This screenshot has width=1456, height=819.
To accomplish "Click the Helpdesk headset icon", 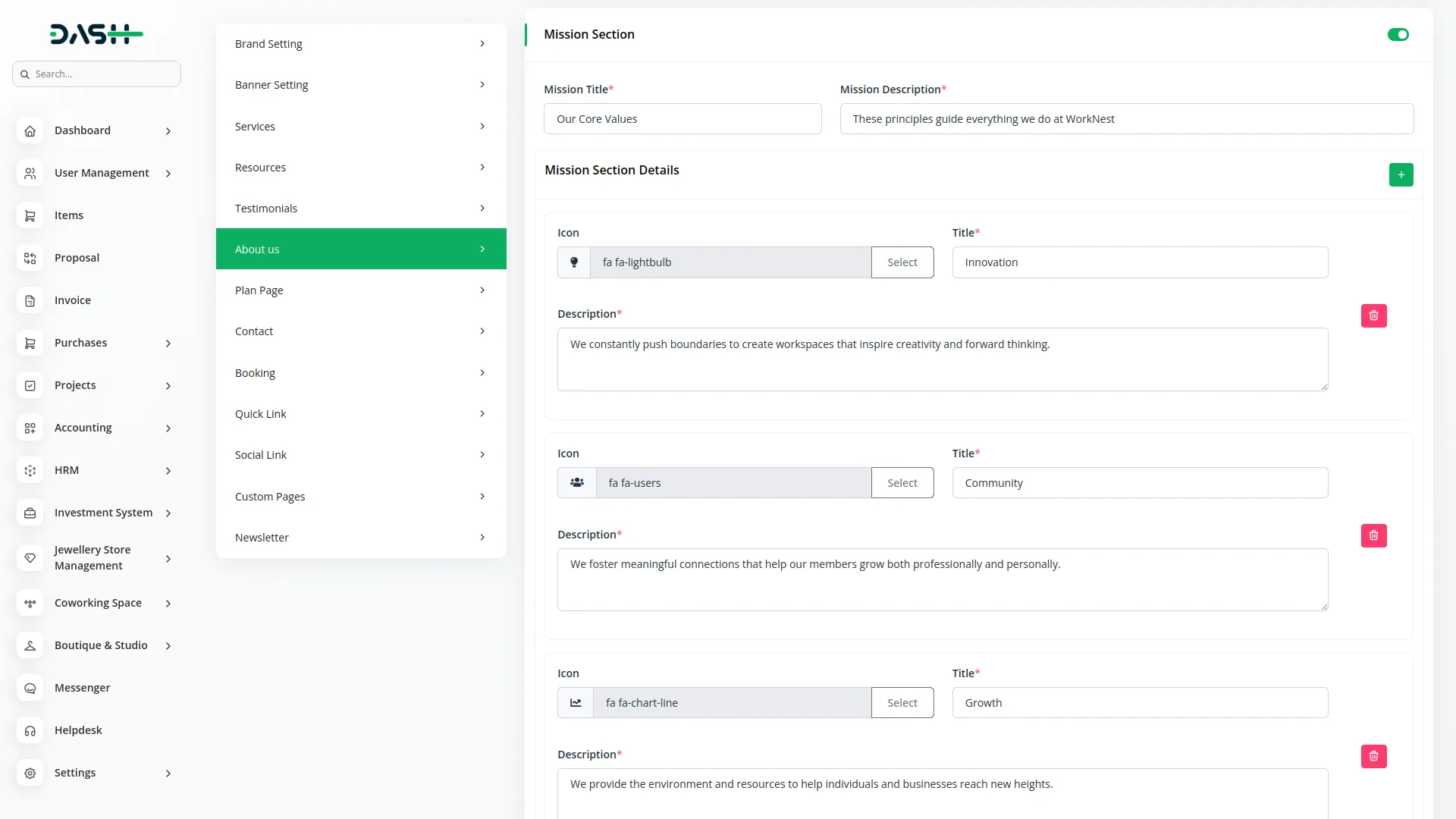I will [30, 731].
